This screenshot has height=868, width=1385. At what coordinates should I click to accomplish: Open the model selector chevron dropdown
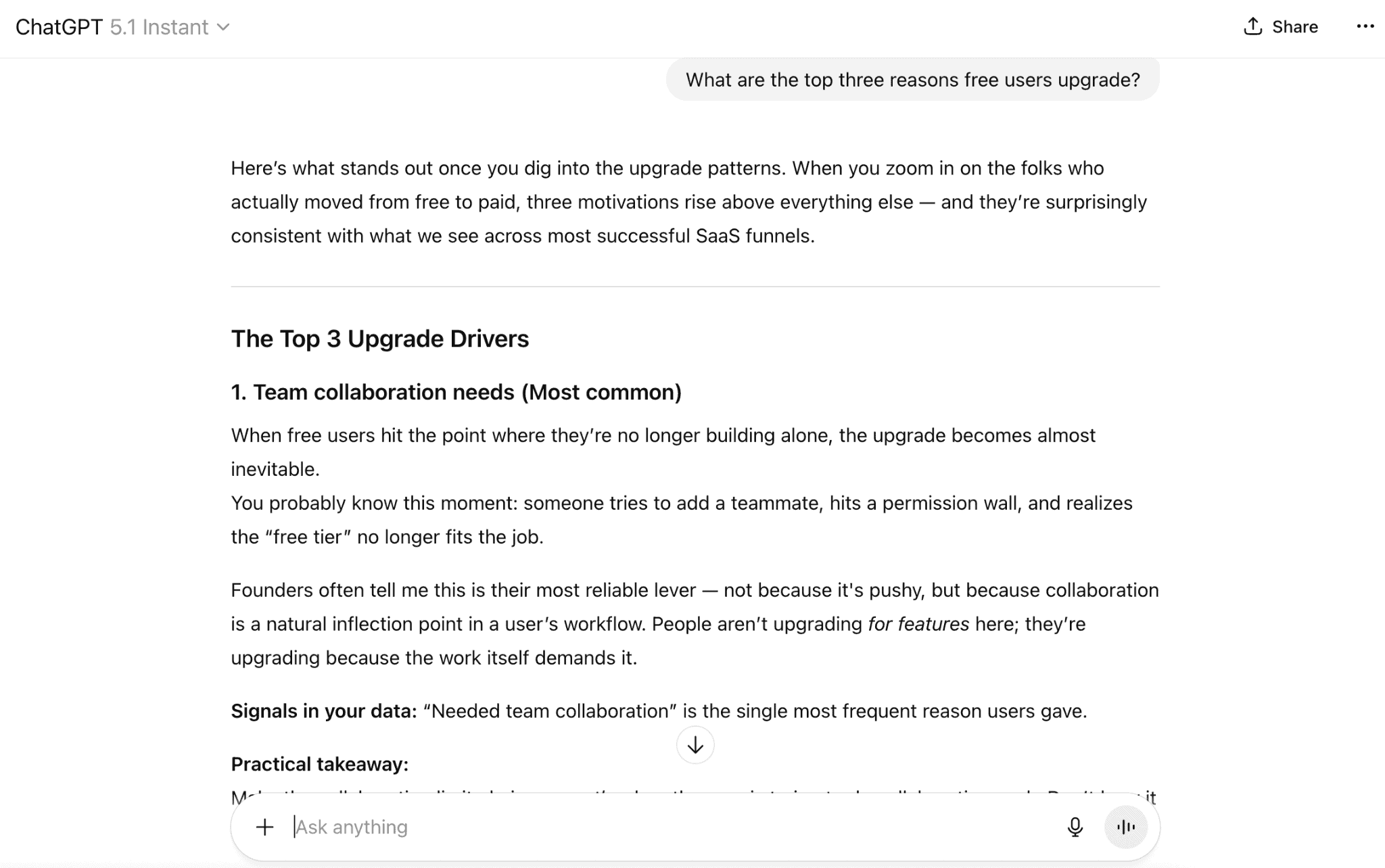[223, 27]
